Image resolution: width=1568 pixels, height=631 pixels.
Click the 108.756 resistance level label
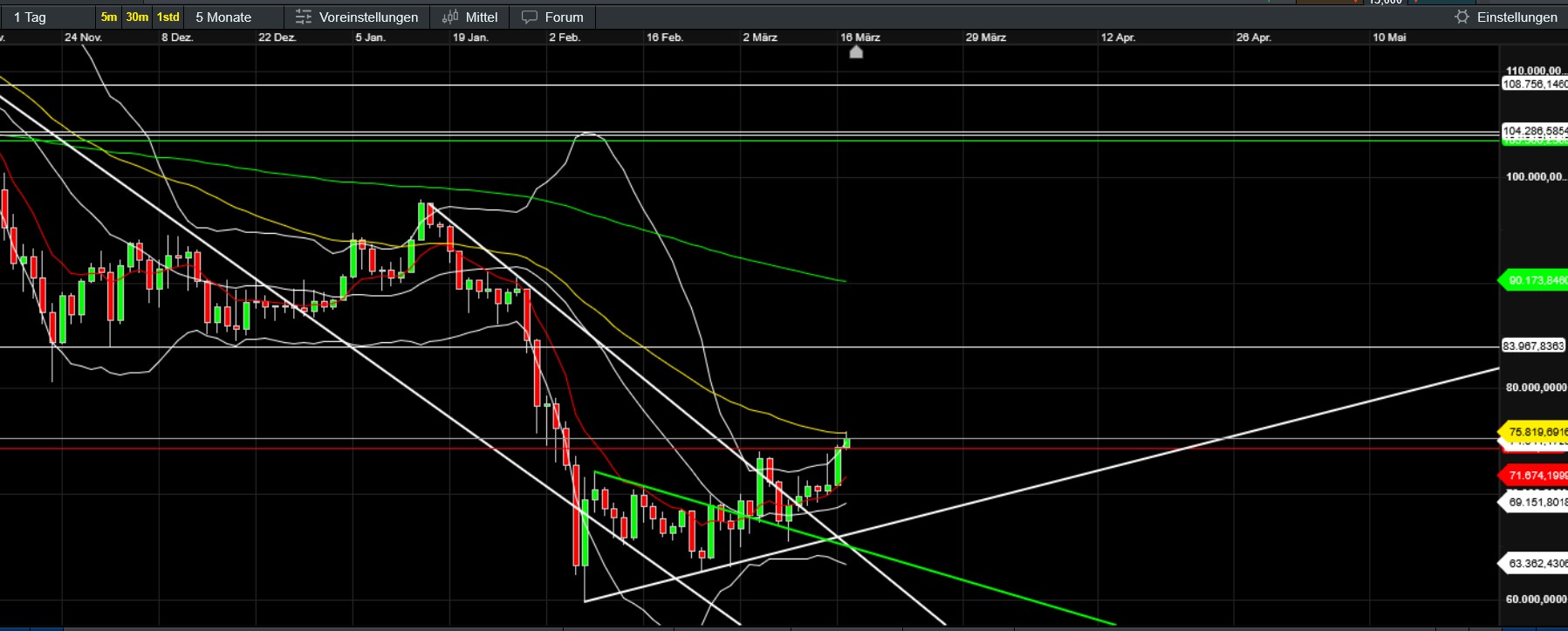click(1534, 85)
